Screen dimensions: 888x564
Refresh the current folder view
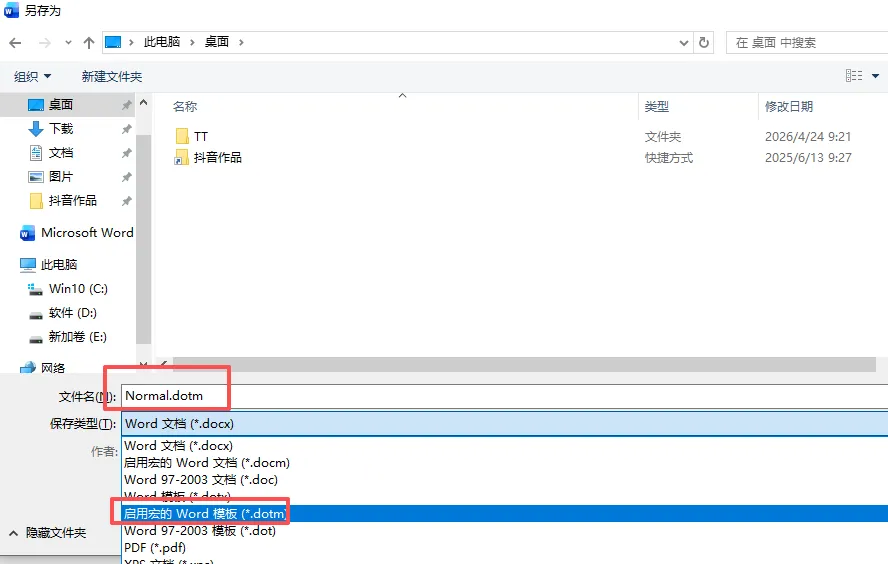tap(703, 42)
